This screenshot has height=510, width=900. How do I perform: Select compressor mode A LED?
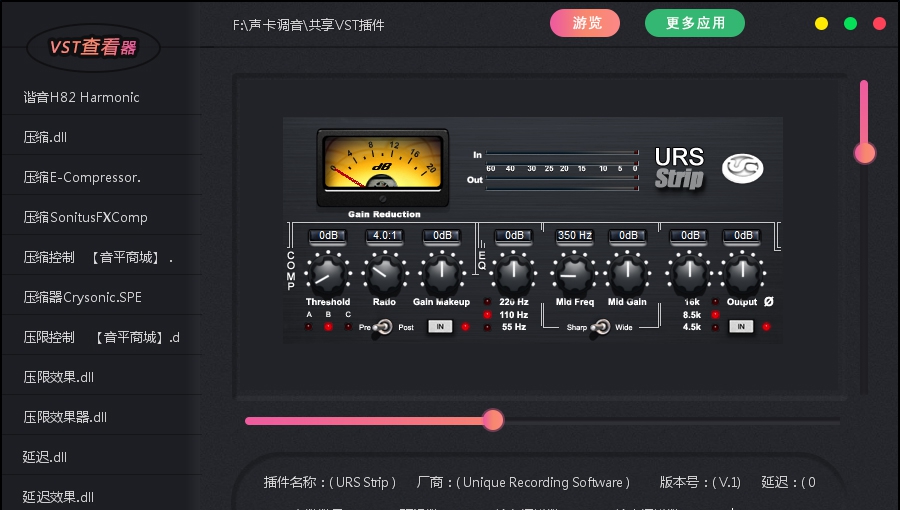pyautogui.click(x=309, y=327)
